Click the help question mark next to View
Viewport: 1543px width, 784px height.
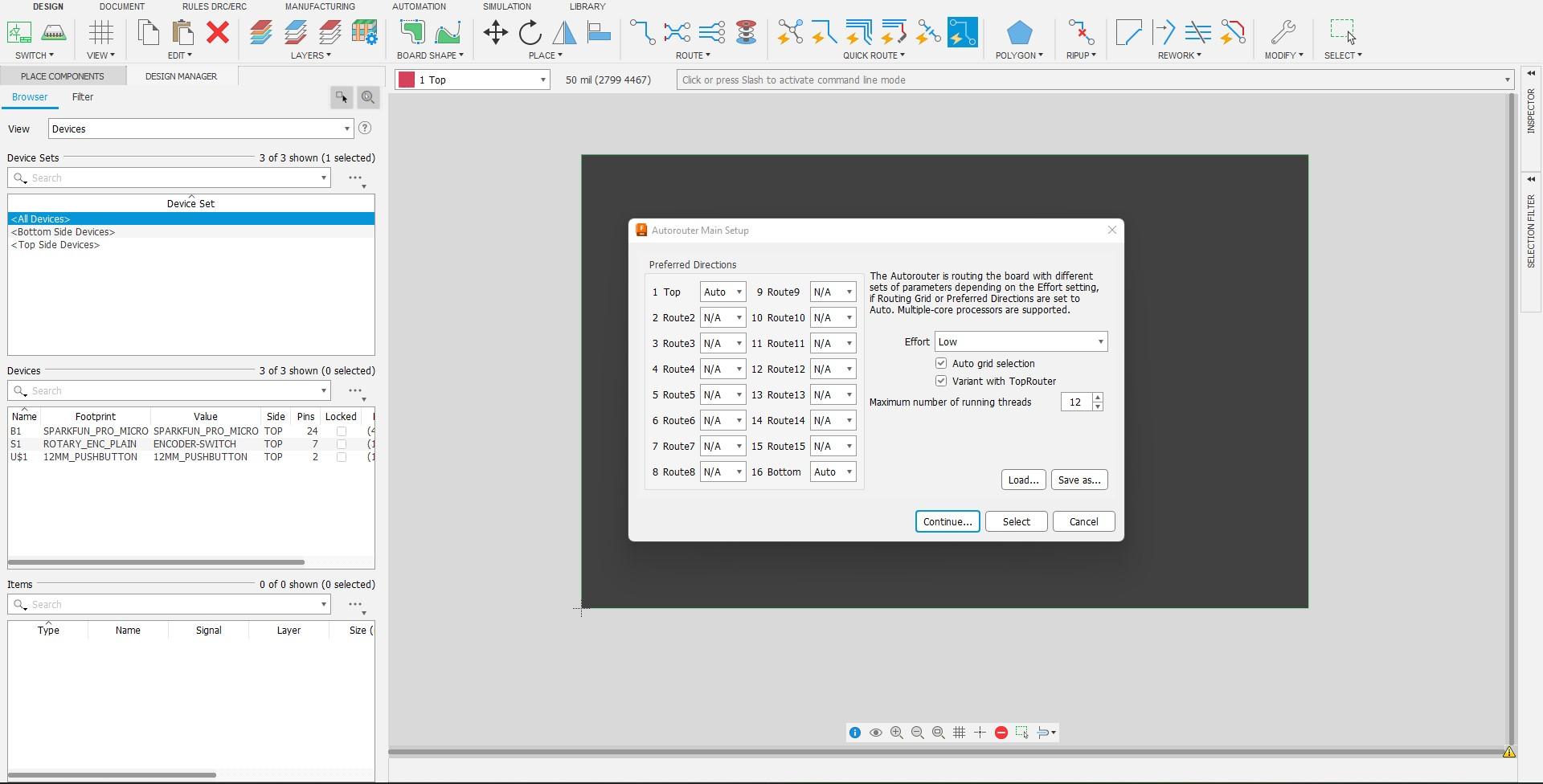(365, 129)
